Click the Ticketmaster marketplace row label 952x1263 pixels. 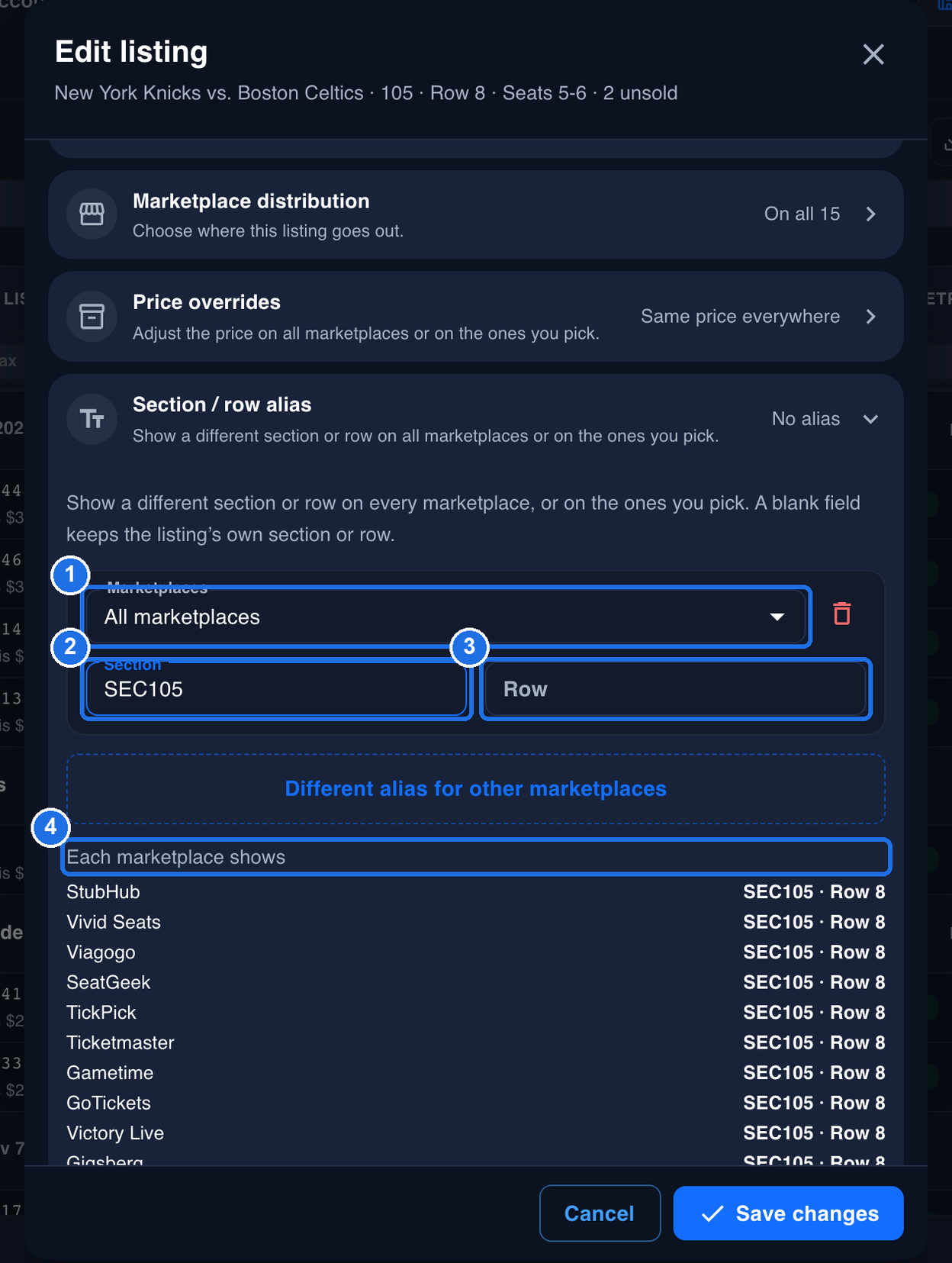pyautogui.click(x=121, y=1042)
